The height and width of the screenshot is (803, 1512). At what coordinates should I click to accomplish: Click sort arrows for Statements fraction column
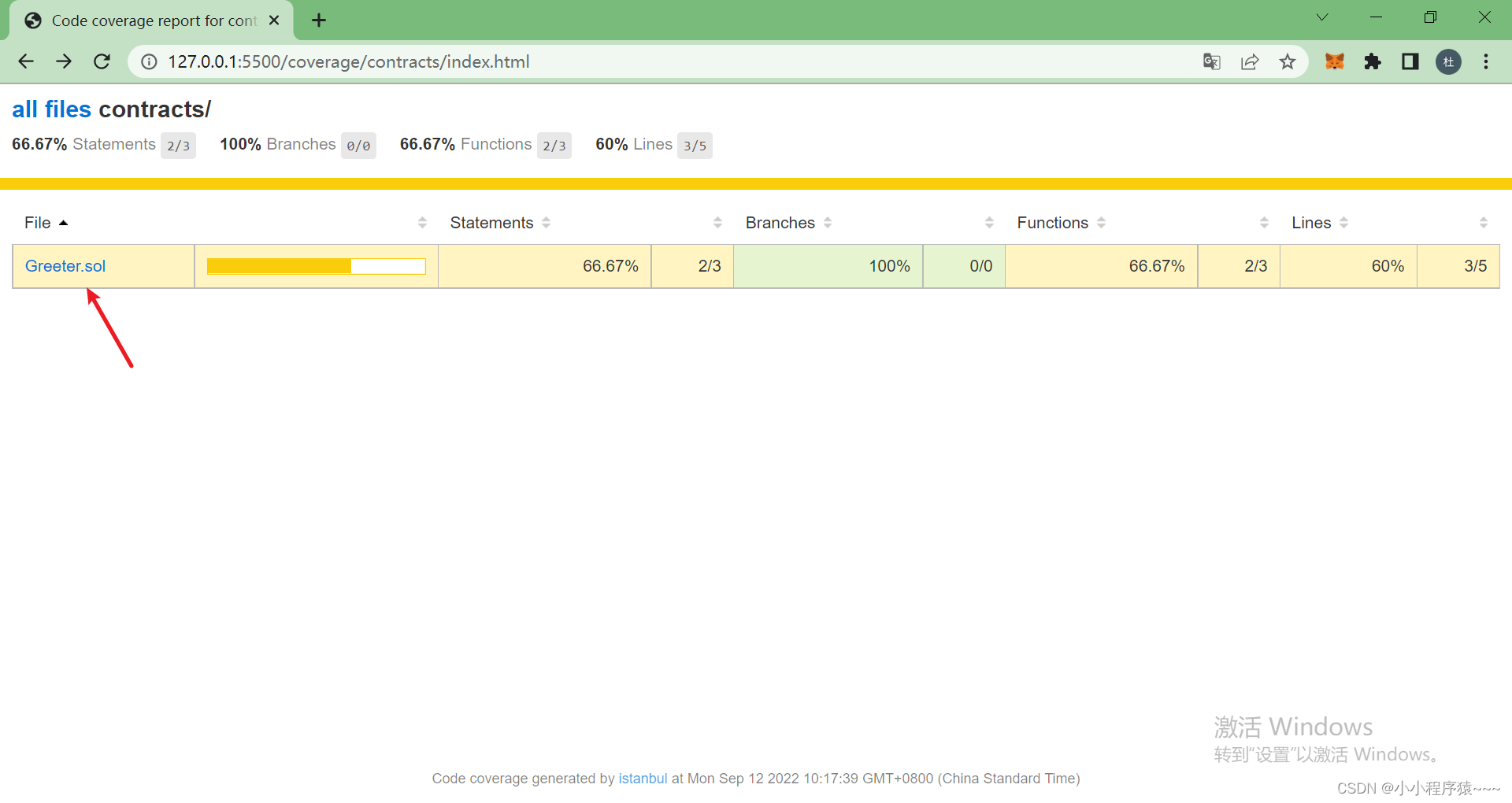[717, 223]
